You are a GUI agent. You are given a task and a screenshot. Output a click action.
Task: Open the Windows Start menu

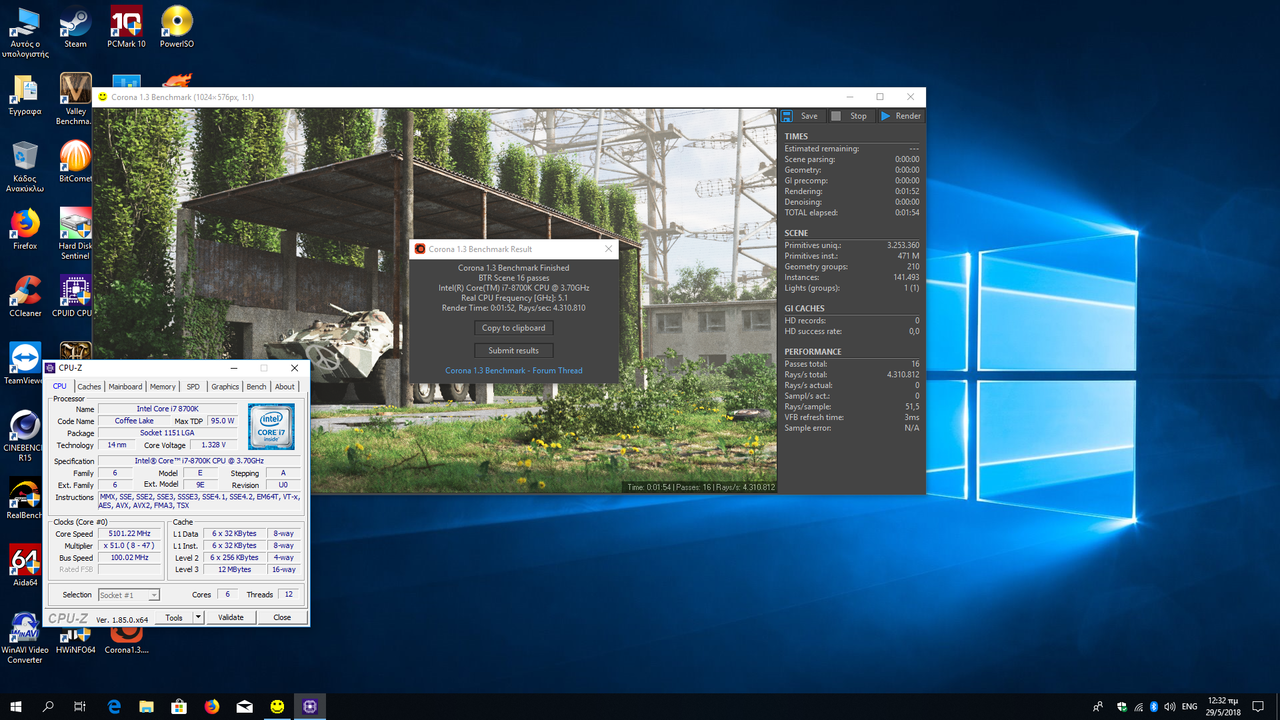coord(16,706)
